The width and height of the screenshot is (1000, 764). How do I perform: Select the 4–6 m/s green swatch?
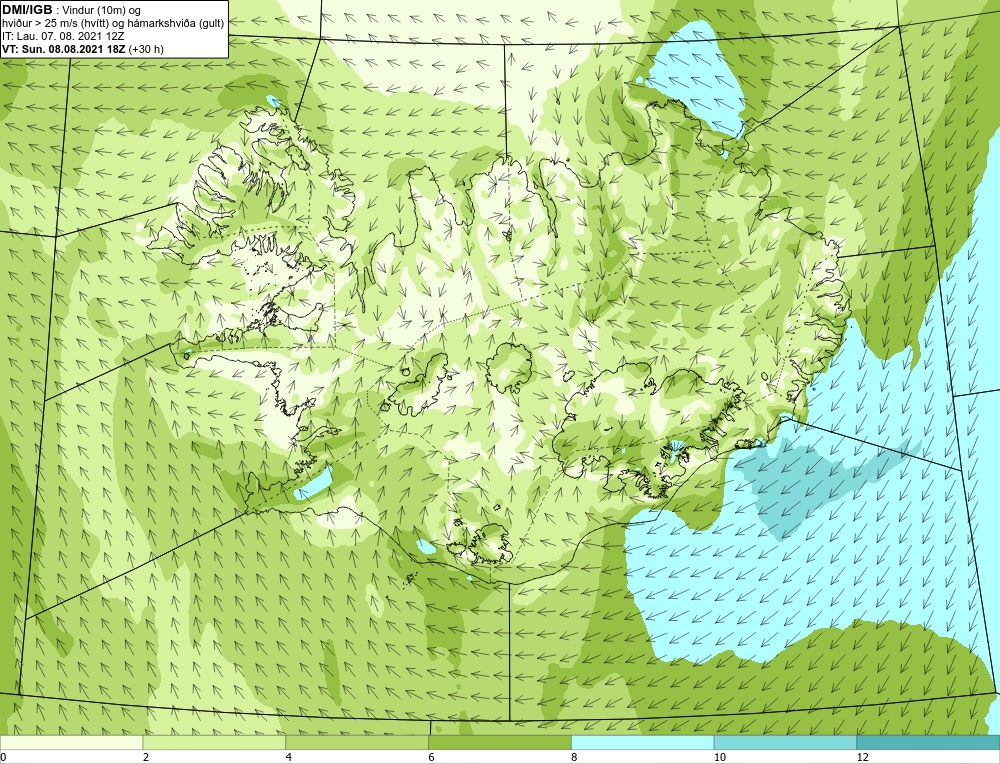pyautogui.click(x=357, y=742)
